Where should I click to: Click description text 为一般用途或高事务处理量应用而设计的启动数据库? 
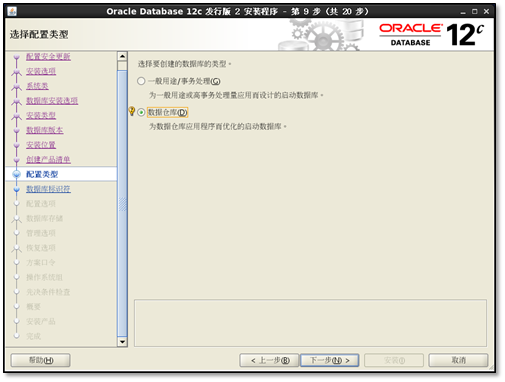pyautogui.click(x=236, y=95)
